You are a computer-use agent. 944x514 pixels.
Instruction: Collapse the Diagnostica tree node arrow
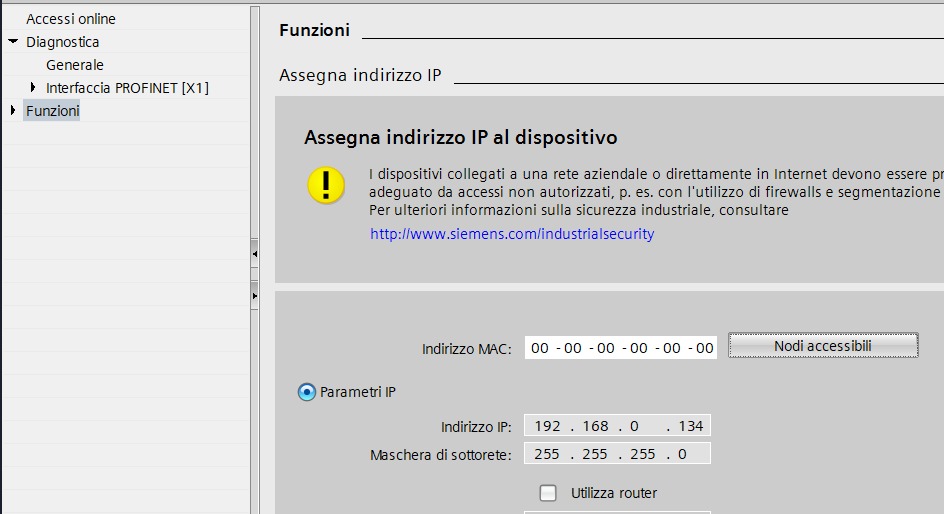(13, 42)
